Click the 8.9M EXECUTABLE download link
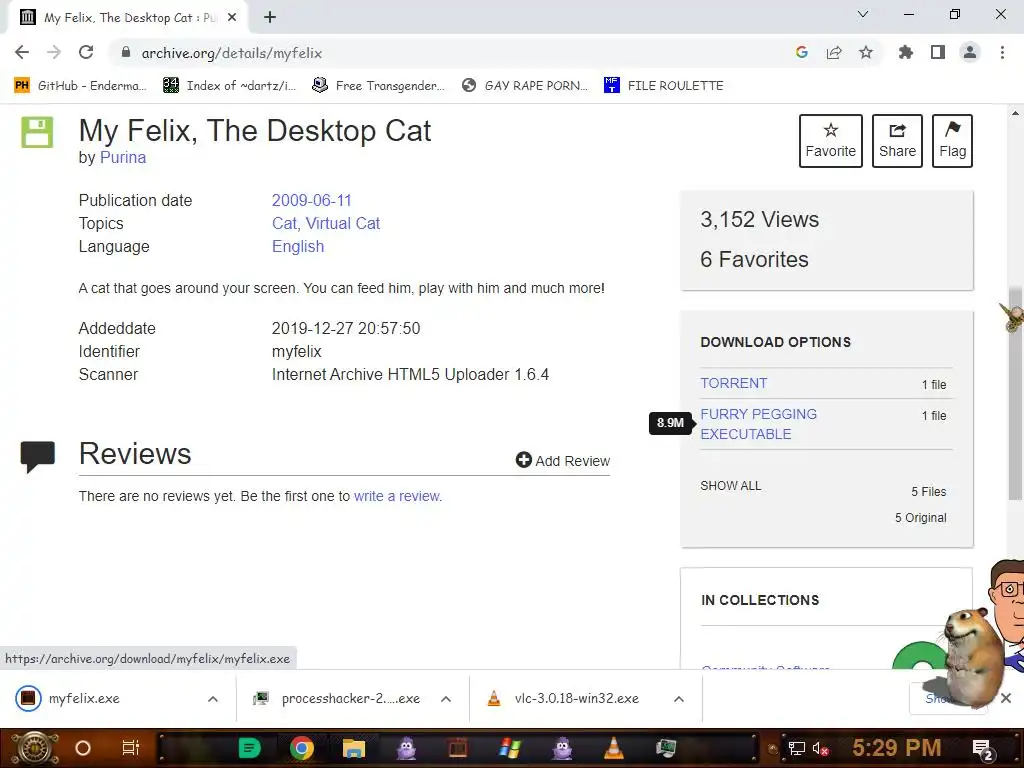This screenshot has height=768, width=1024. point(758,424)
